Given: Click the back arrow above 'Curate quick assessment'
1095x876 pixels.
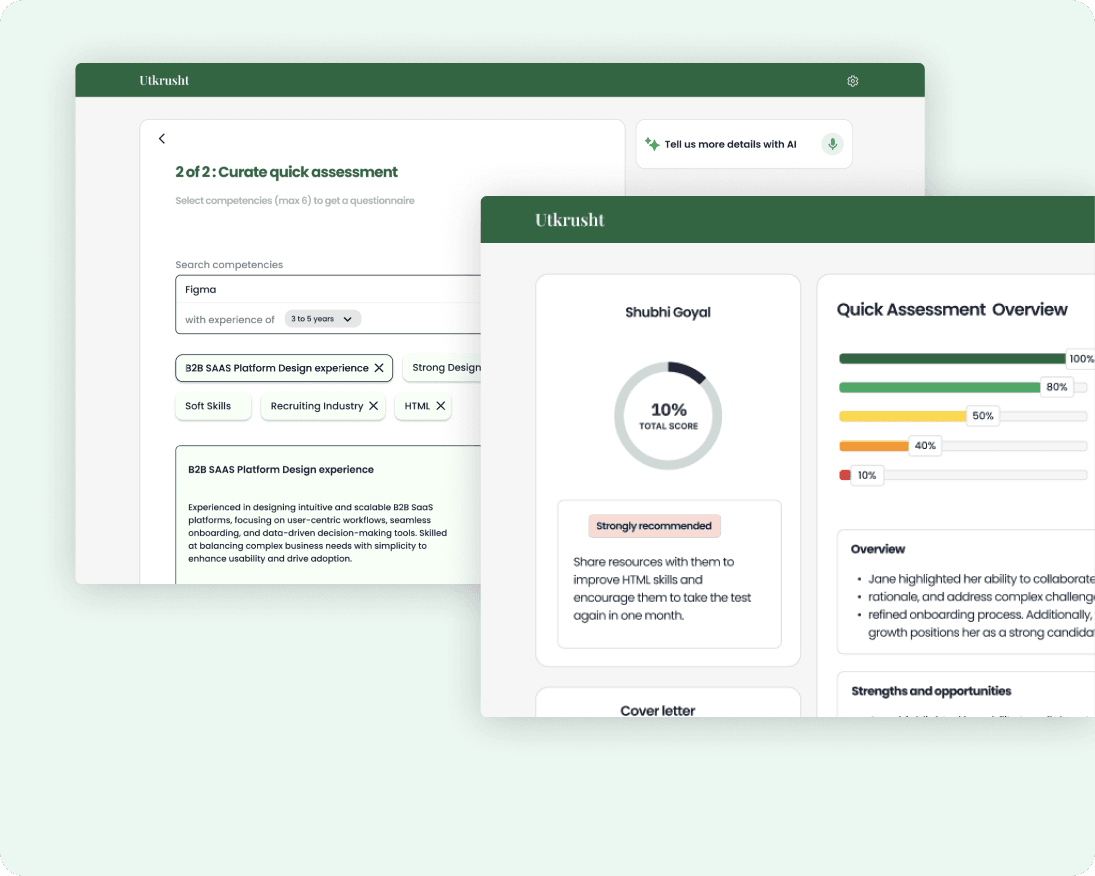Looking at the screenshot, I should click(162, 138).
